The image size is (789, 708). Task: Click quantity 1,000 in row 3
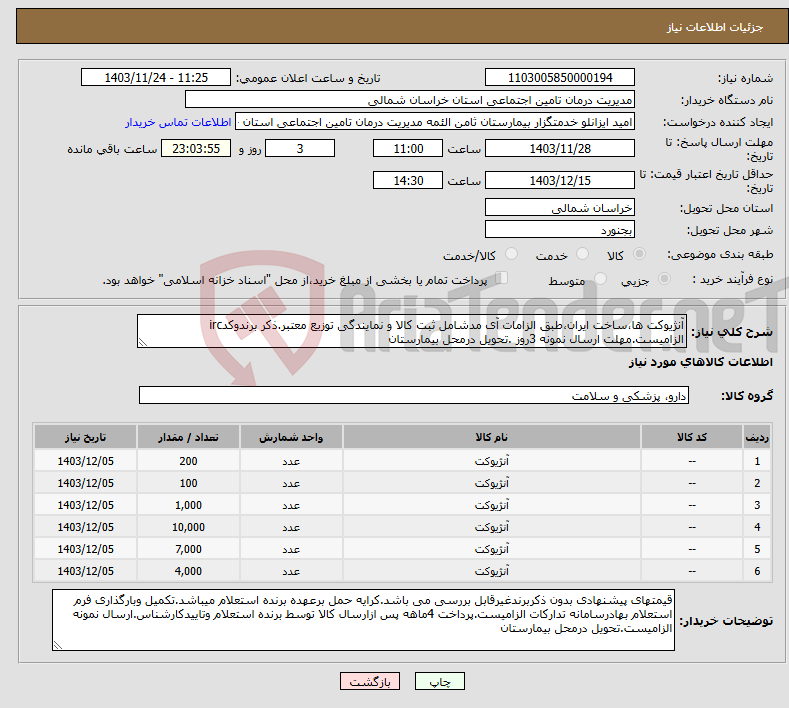coord(188,505)
